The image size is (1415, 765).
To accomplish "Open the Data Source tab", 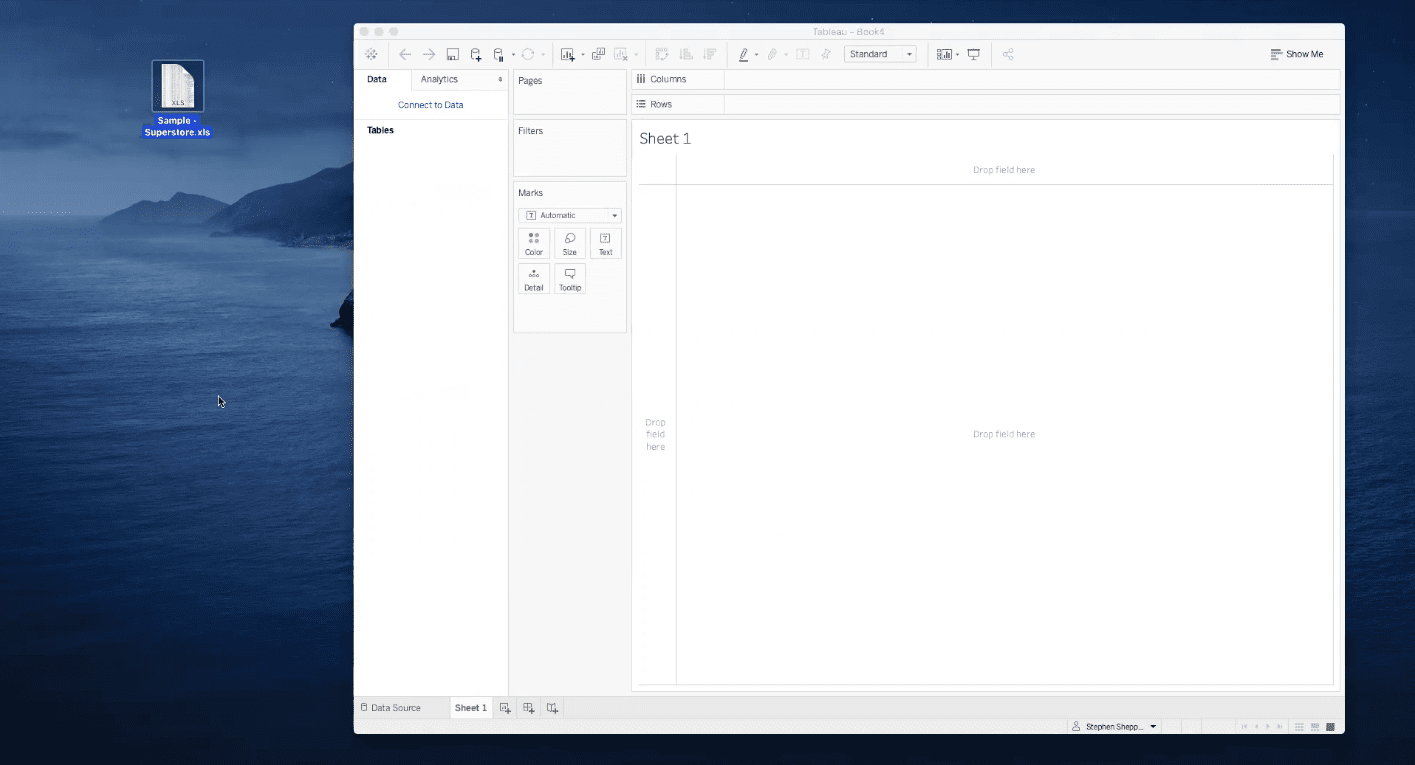I will (x=398, y=707).
